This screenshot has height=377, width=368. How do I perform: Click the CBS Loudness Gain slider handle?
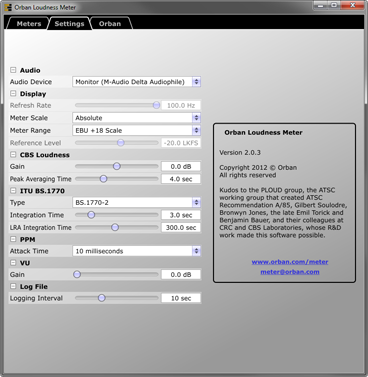(x=117, y=166)
